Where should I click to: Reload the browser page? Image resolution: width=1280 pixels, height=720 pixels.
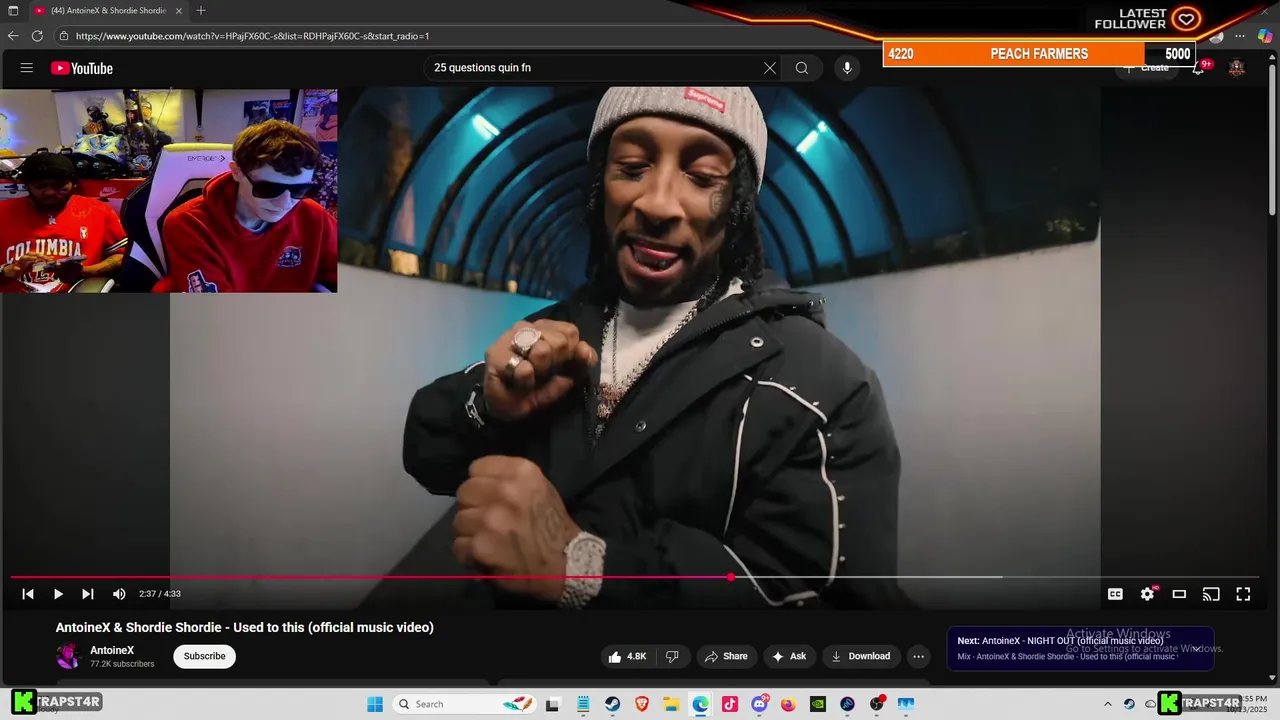click(37, 36)
